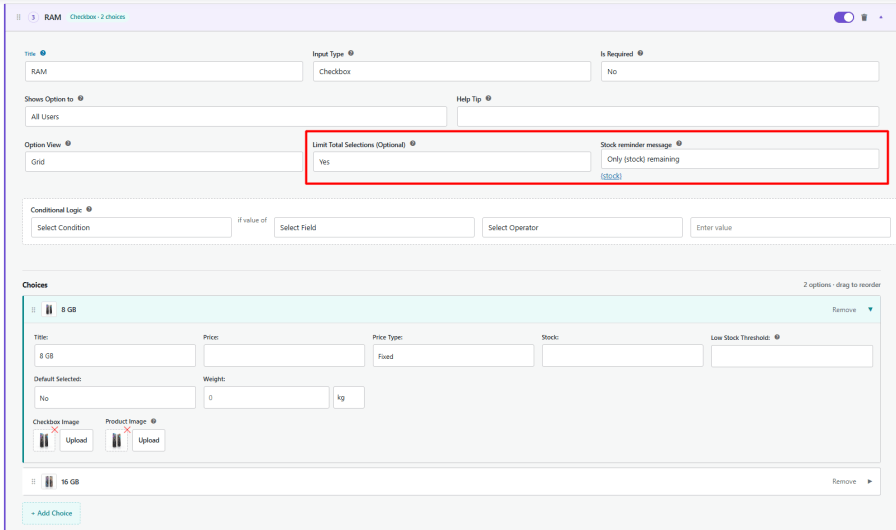Click the Checkbox · 2 choices badge

[98, 17]
